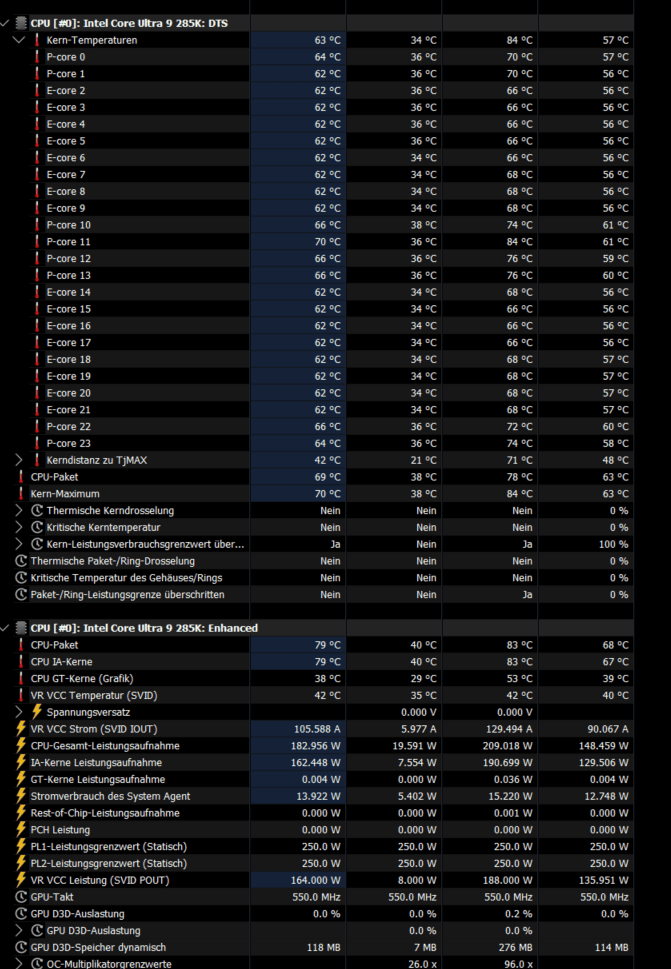
Task: Select the P-core 12 row label
Action: 69,258
